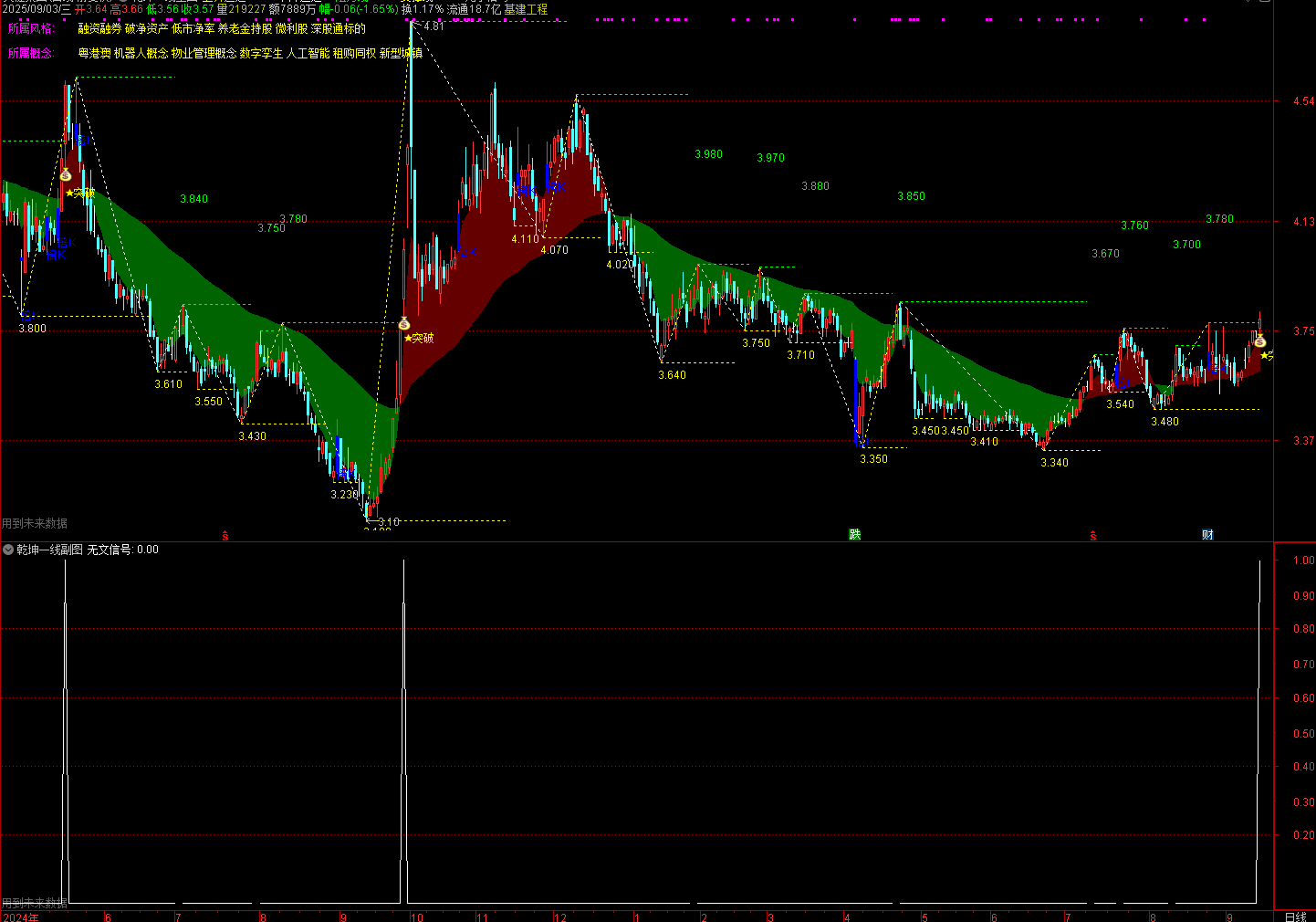Open the 乾坤一线副图 indicator dropdown arrow
The height and width of the screenshot is (922, 1316).
pyautogui.click(x=8, y=550)
